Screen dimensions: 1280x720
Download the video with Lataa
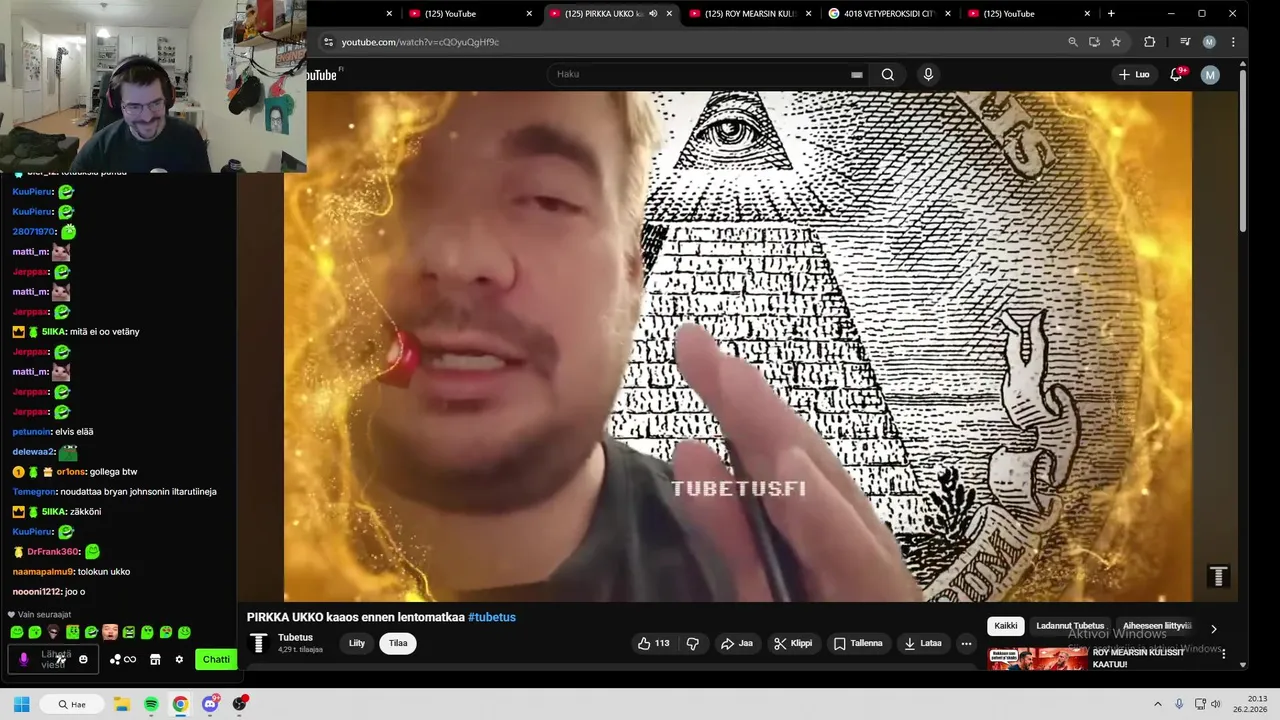point(923,643)
